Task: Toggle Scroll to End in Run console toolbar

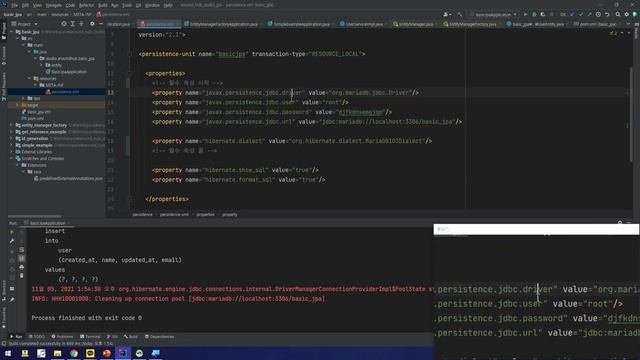Action: 22,258
